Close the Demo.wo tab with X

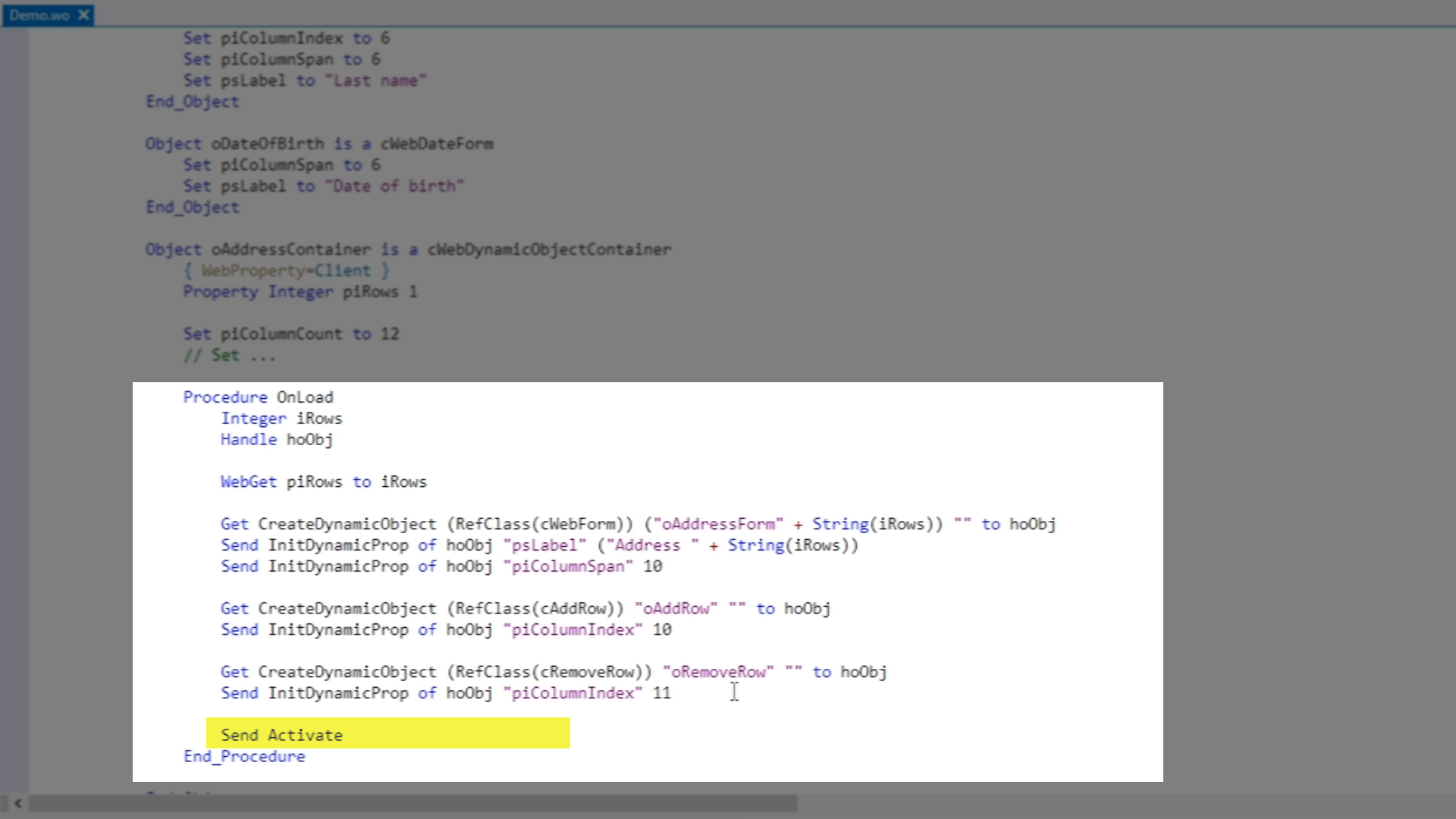(x=83, y=14)
